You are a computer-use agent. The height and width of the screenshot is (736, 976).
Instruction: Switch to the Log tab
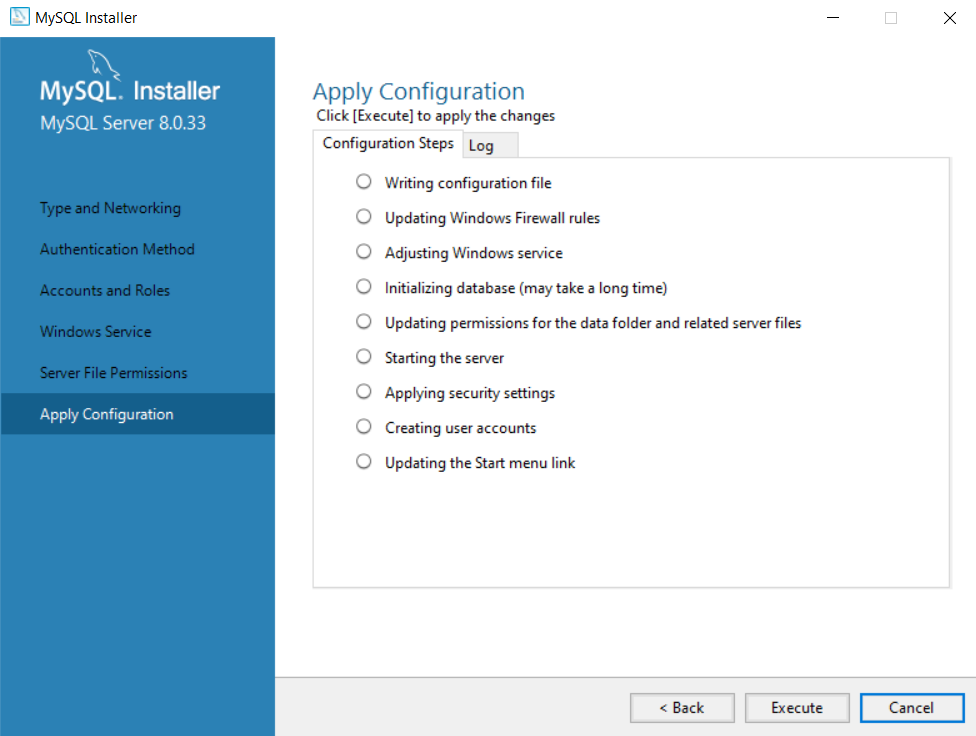point(485,145)
